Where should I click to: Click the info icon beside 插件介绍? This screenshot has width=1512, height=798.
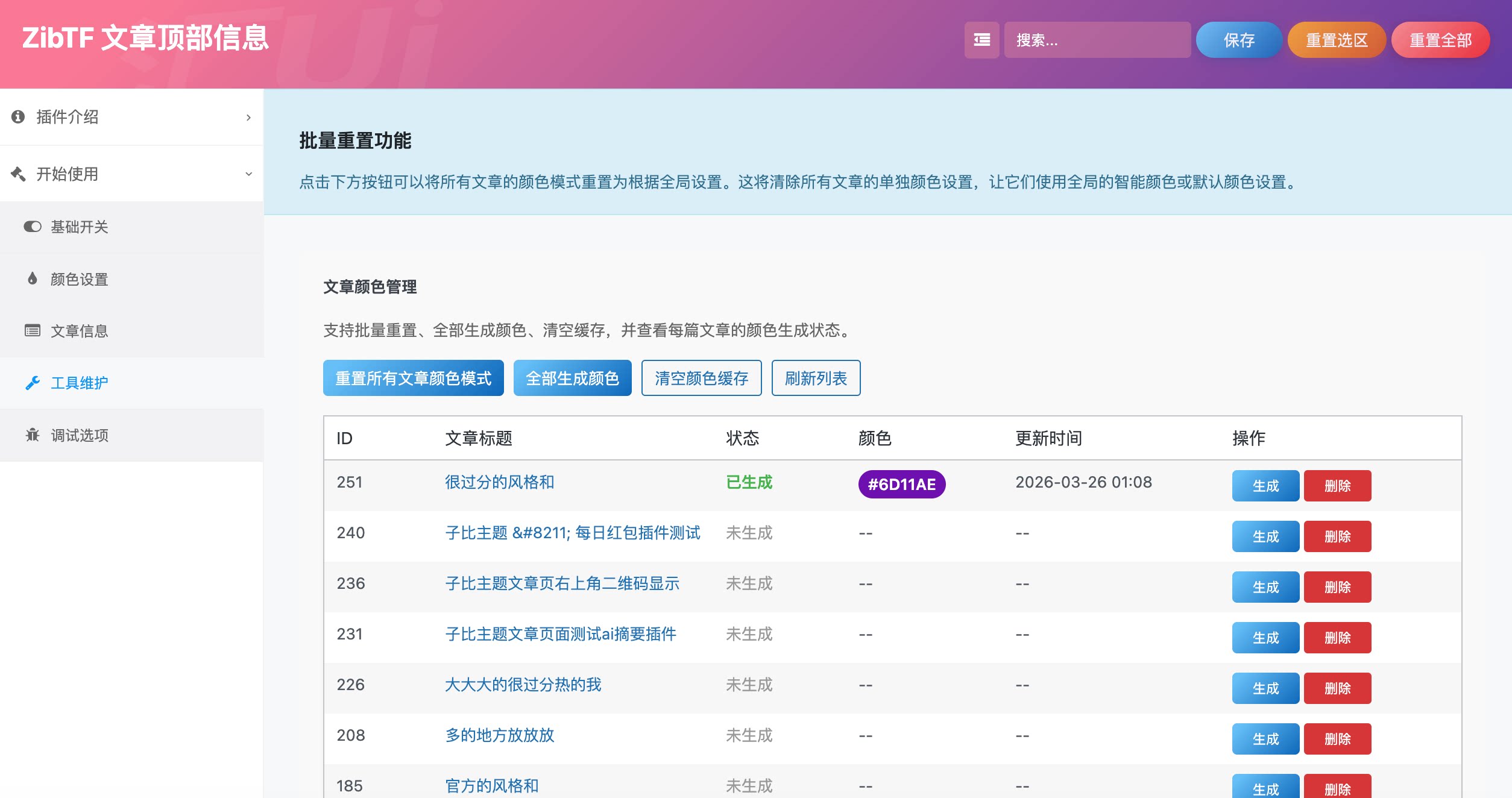18,116
